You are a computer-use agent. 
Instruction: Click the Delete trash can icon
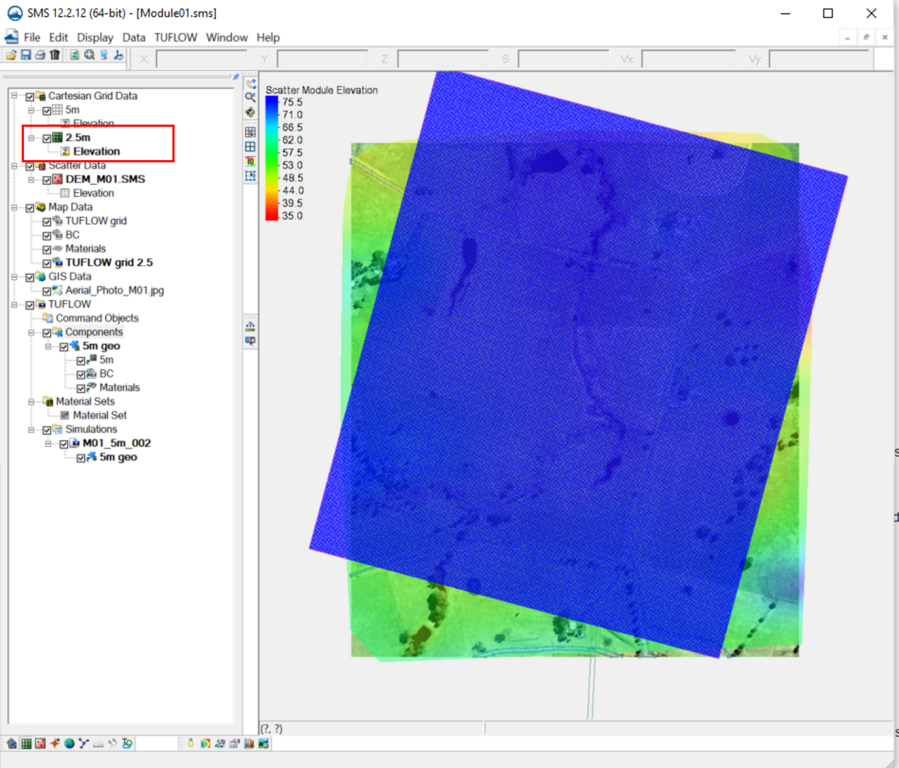[x=55, y=55]
